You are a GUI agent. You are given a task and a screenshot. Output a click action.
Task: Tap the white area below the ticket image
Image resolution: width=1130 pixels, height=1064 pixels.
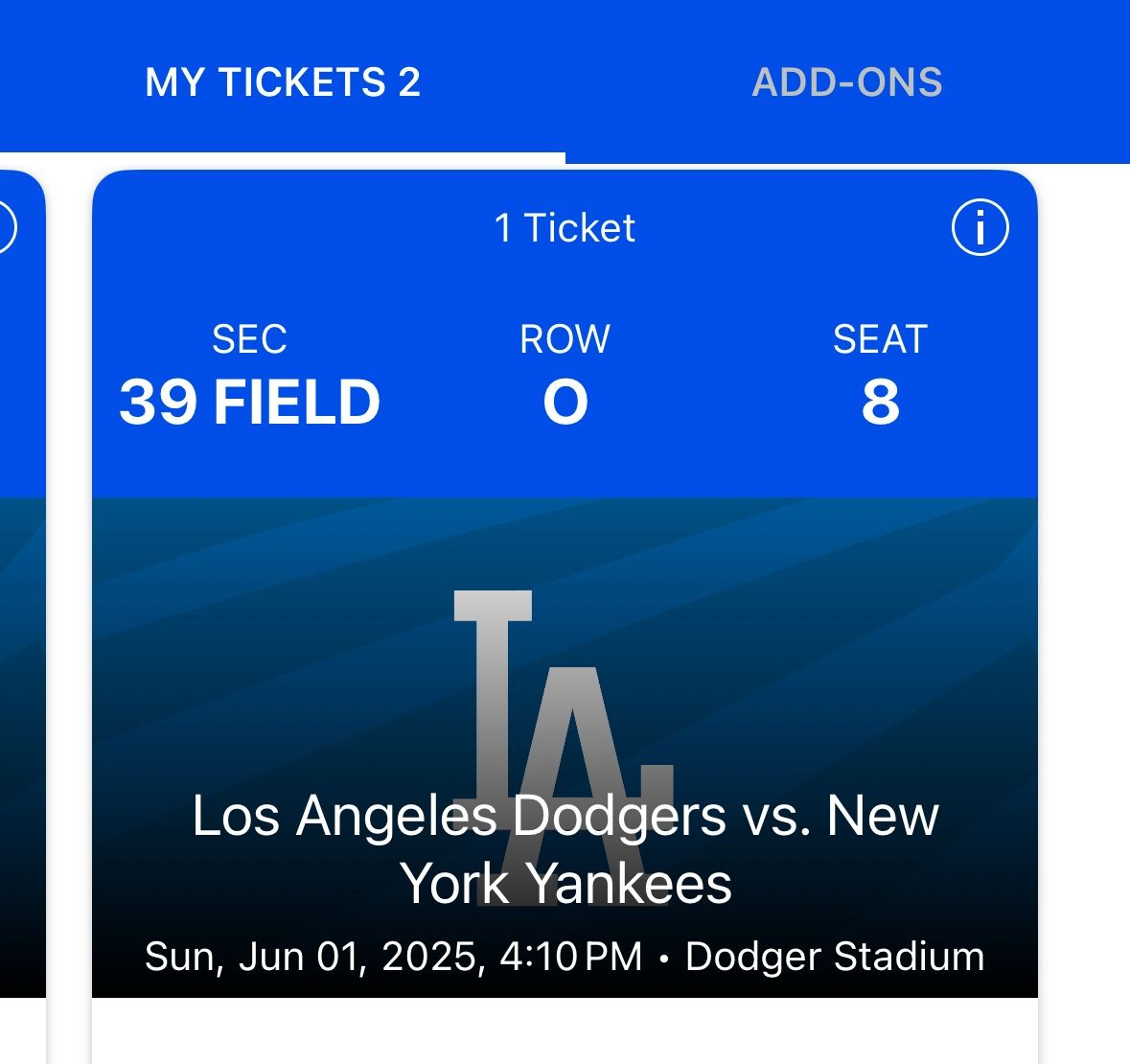click(x=565, y=1031)
